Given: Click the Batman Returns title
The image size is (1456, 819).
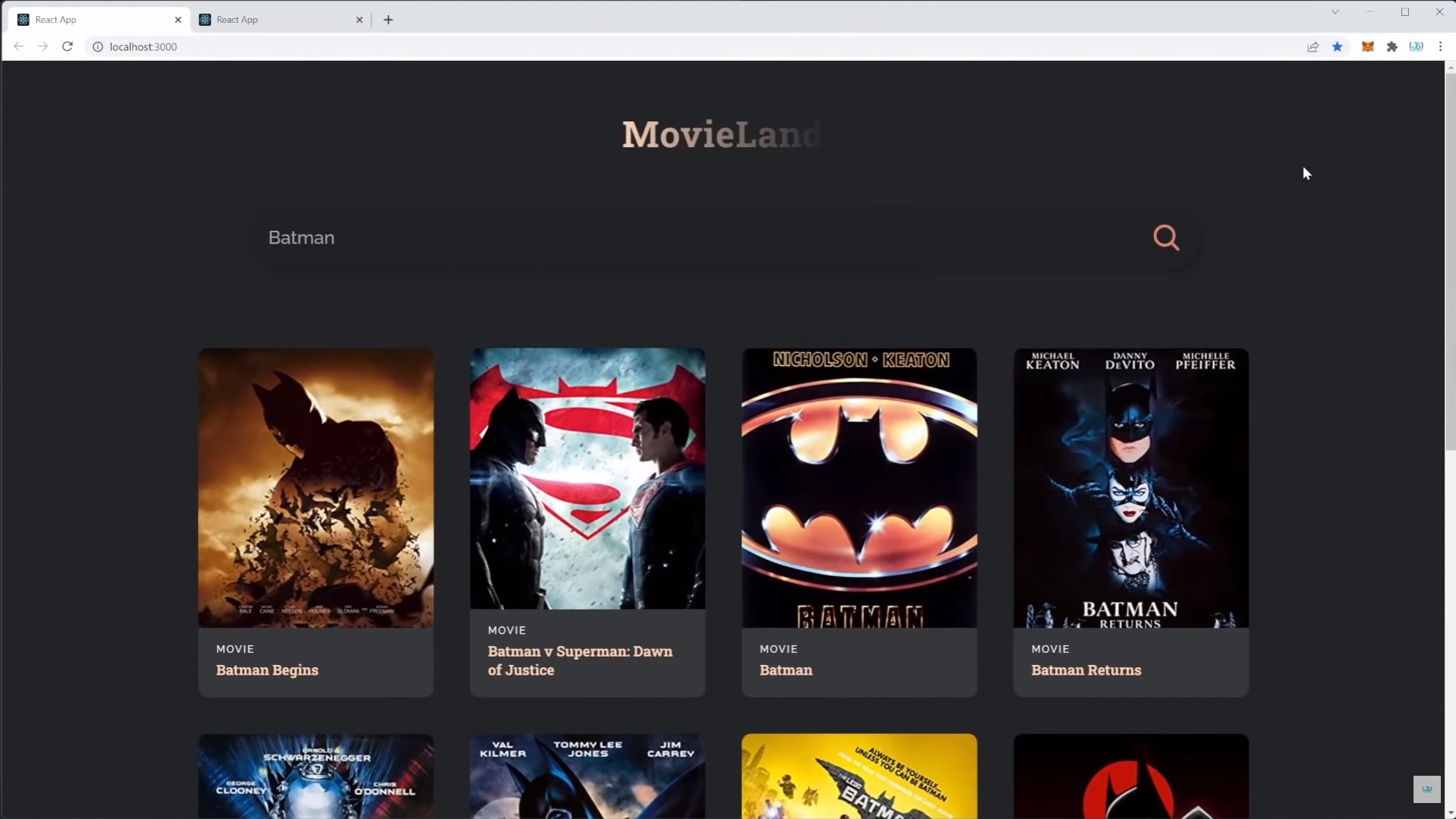Looking at the screenshot, I should [1086, 669].
